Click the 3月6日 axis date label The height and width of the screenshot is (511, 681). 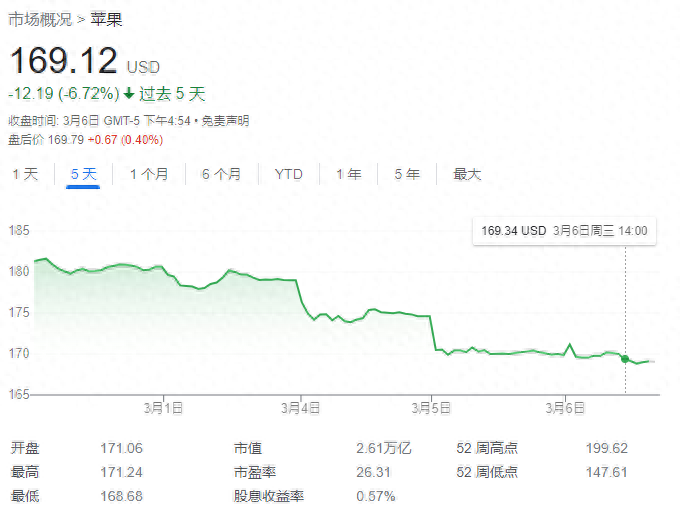tap(565, 408)
